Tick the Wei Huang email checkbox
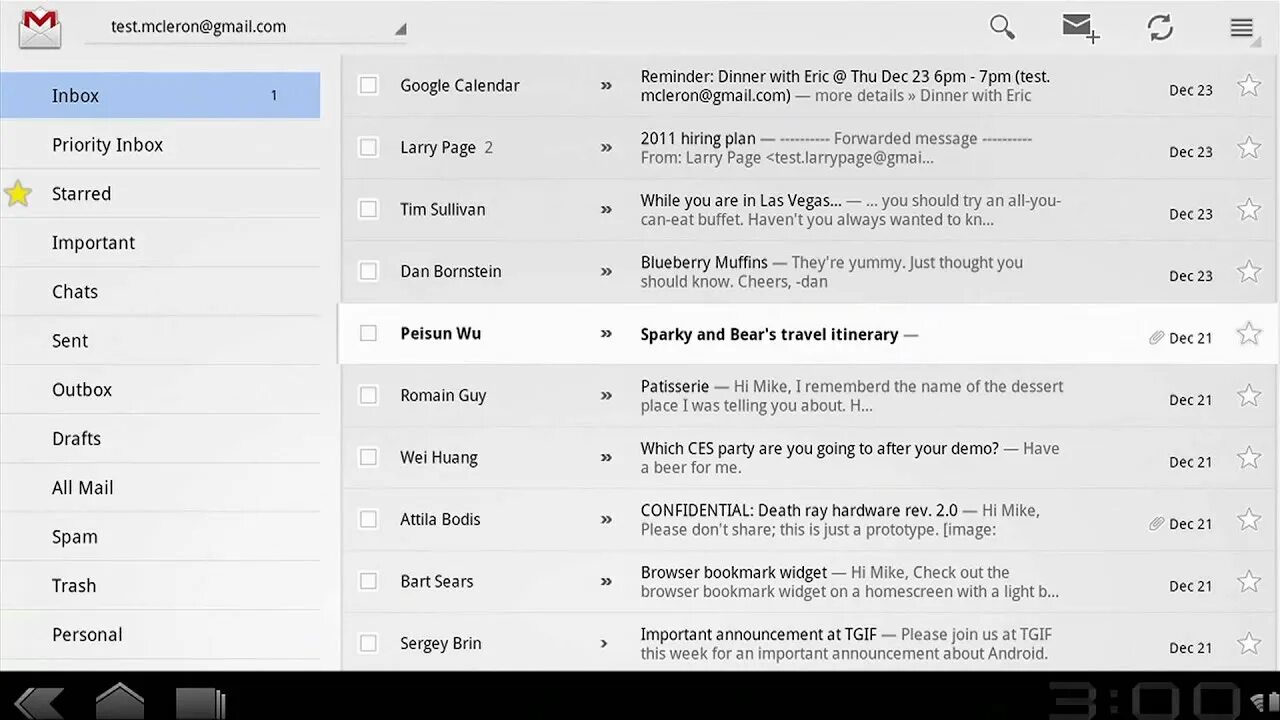1280x720 pixels. [369, 458]
